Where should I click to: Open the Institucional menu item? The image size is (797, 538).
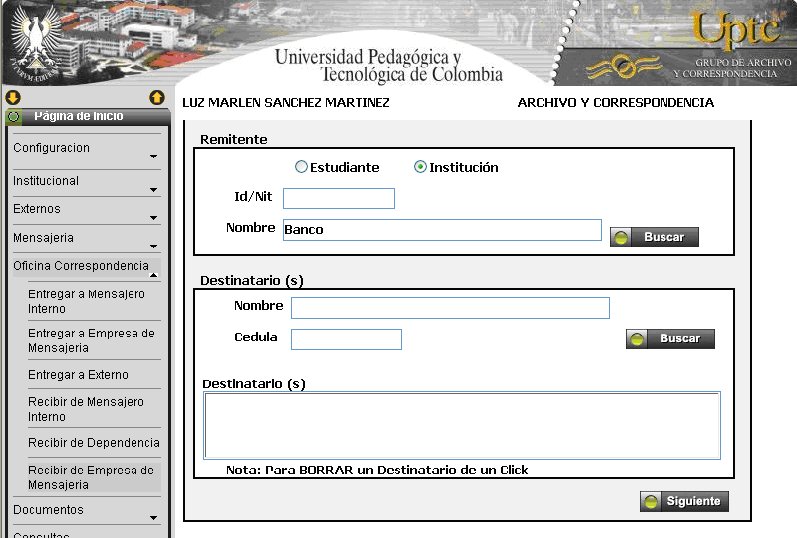coord(46,181)
